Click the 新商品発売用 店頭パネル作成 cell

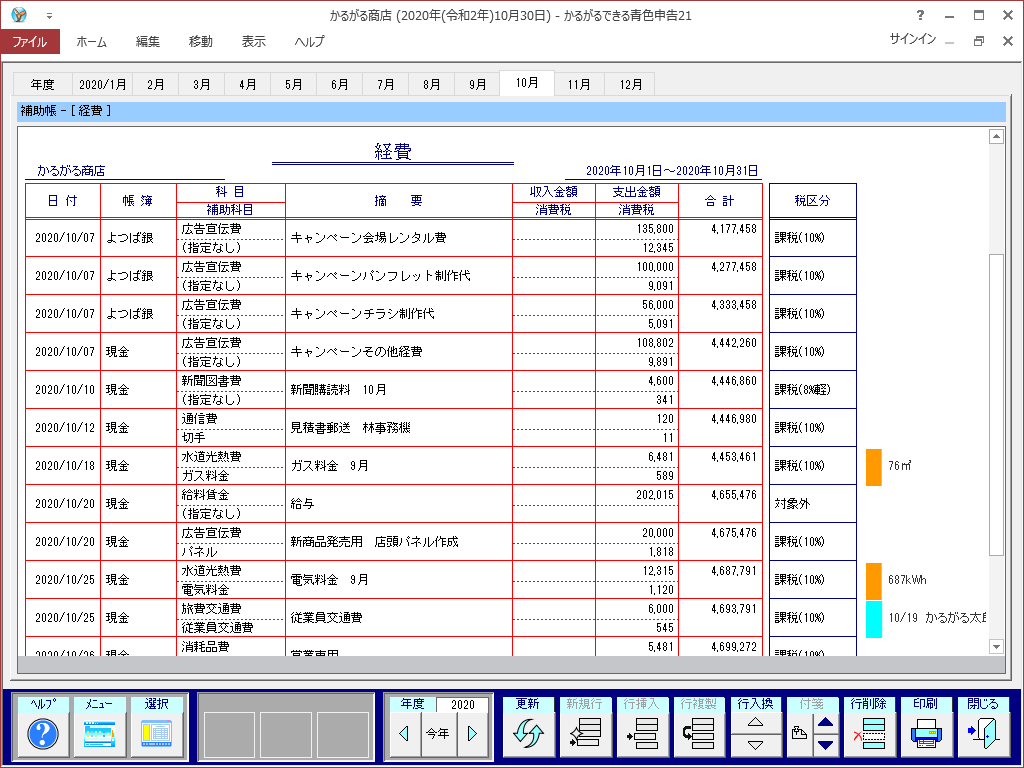tap(398, 541)
